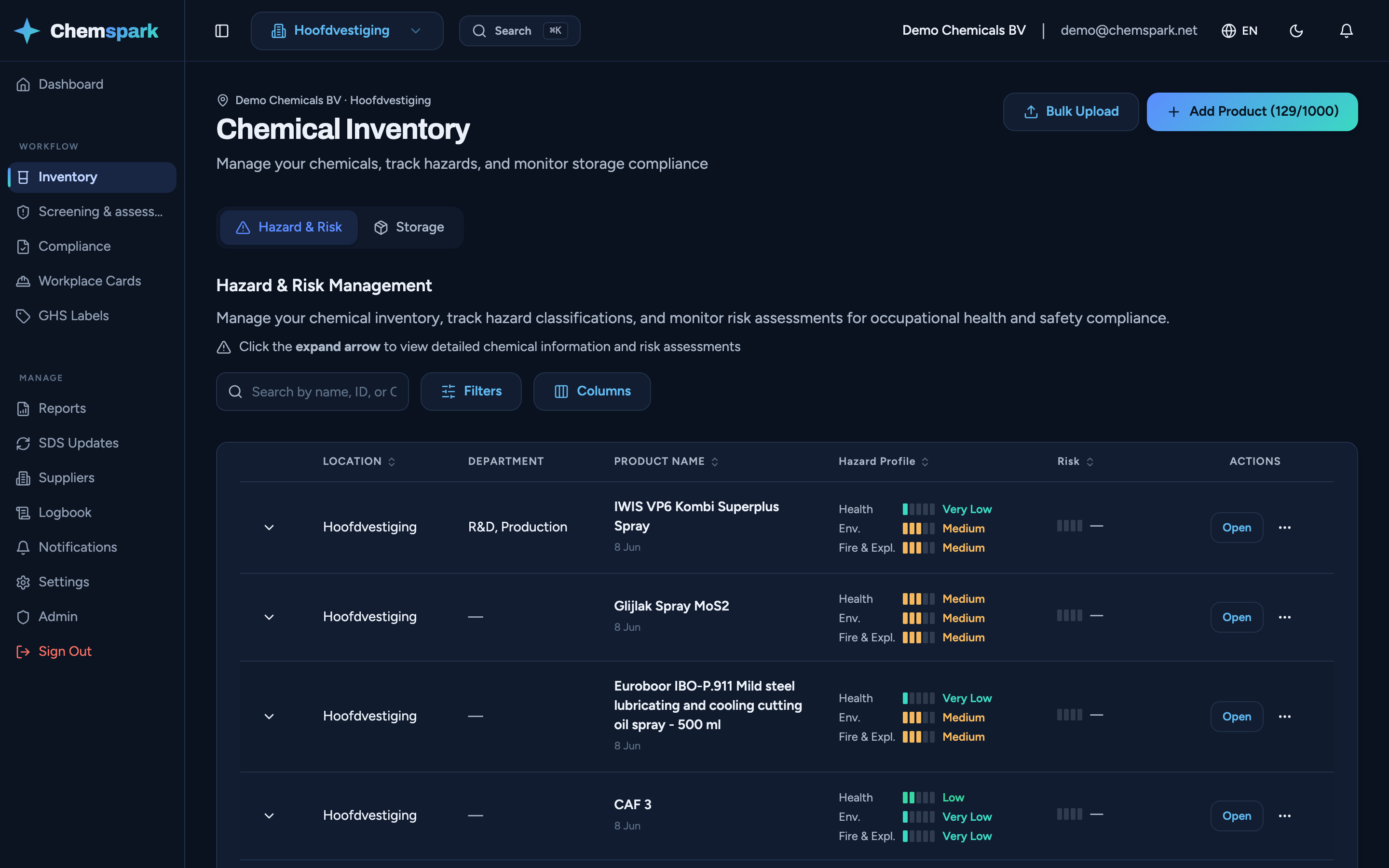Expand Euroboor IBO-P.911 row
Image resolution: width=1389 pixels, height=868 pixels.
pyautogui.click(x=269, y=717)
